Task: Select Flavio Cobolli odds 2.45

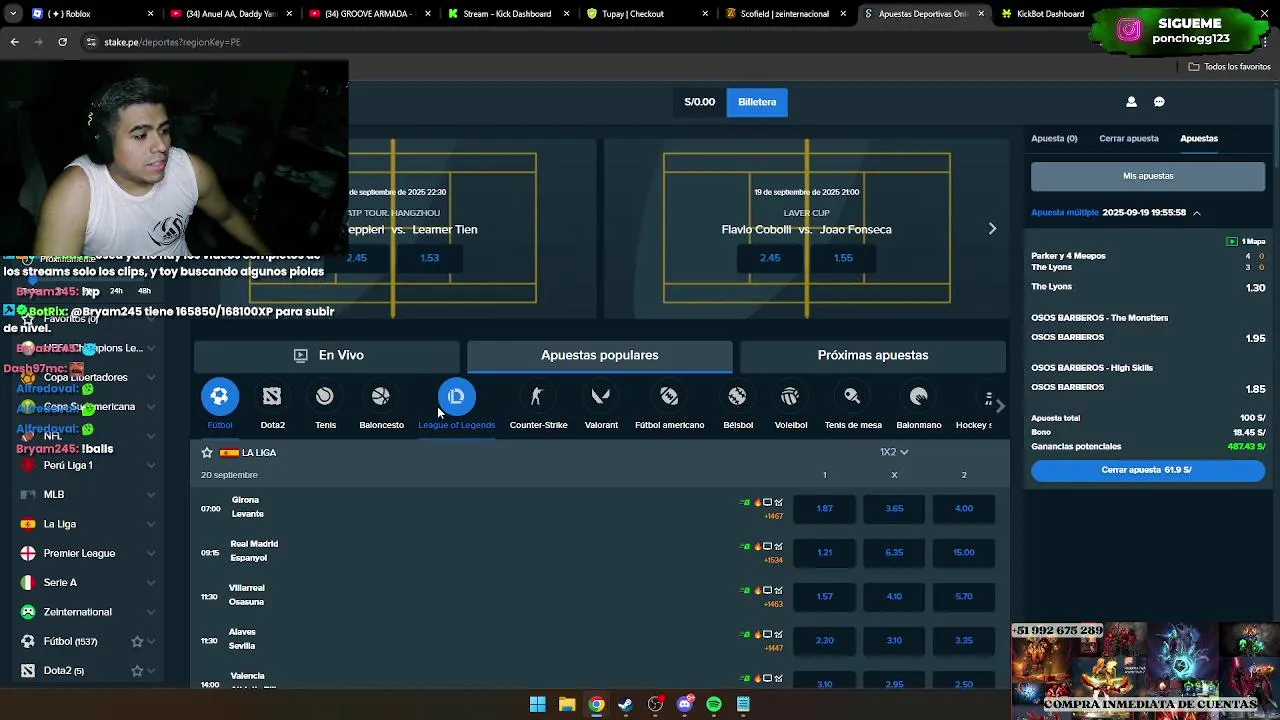Action: pos(770,258)
